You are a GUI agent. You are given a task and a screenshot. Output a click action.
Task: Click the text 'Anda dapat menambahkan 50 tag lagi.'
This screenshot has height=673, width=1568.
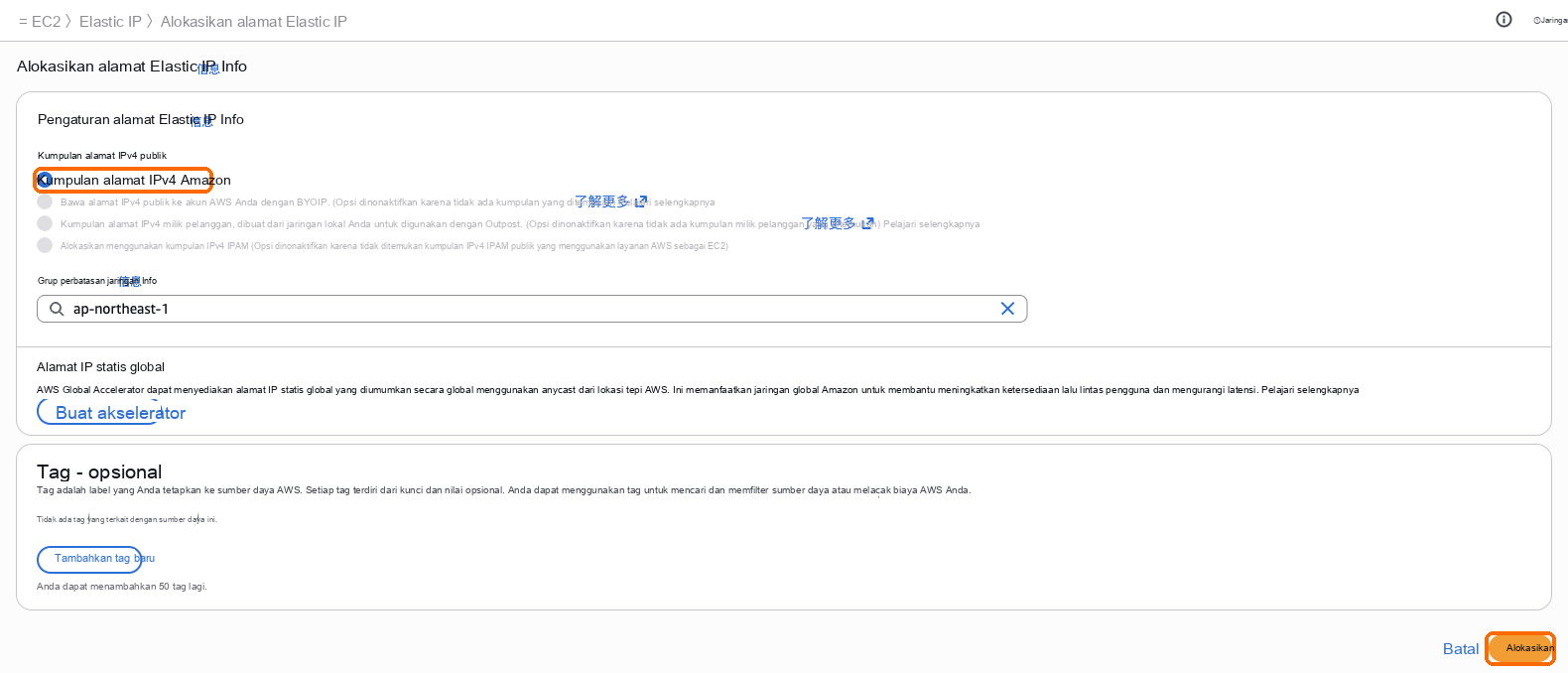tap(122, 587)
